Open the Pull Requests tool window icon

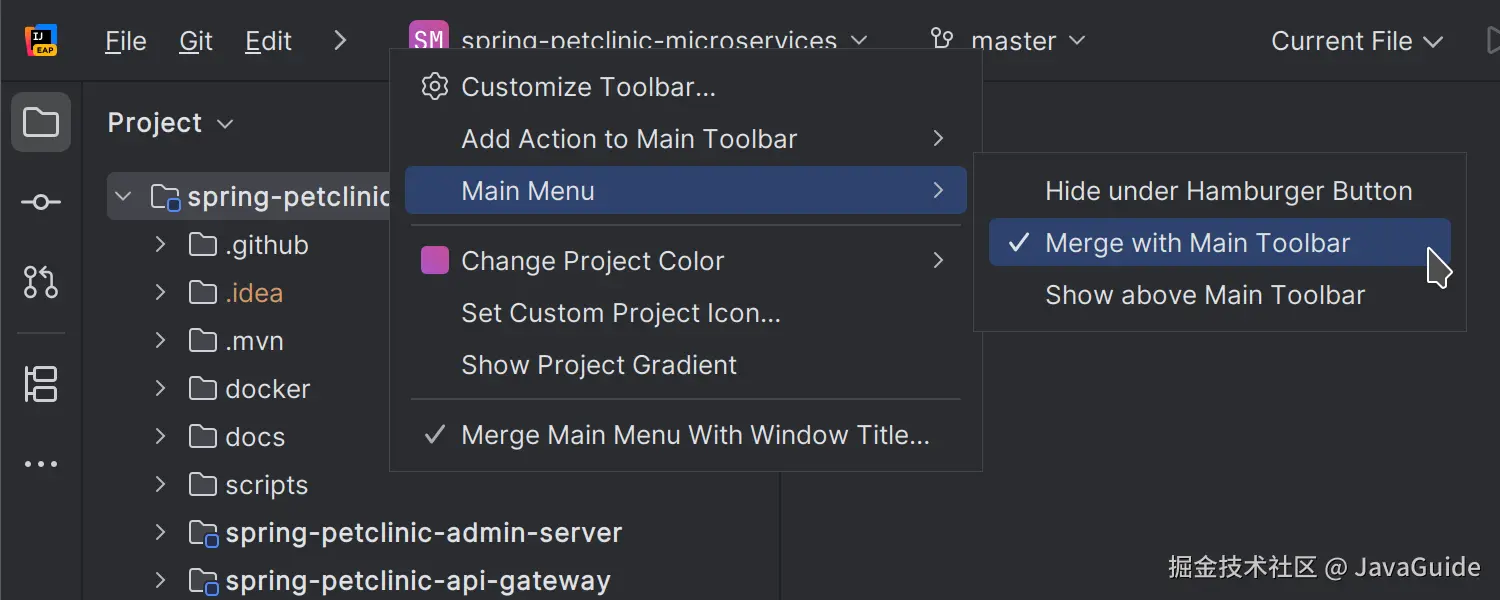pyautogui.click(x=41, y=283)
